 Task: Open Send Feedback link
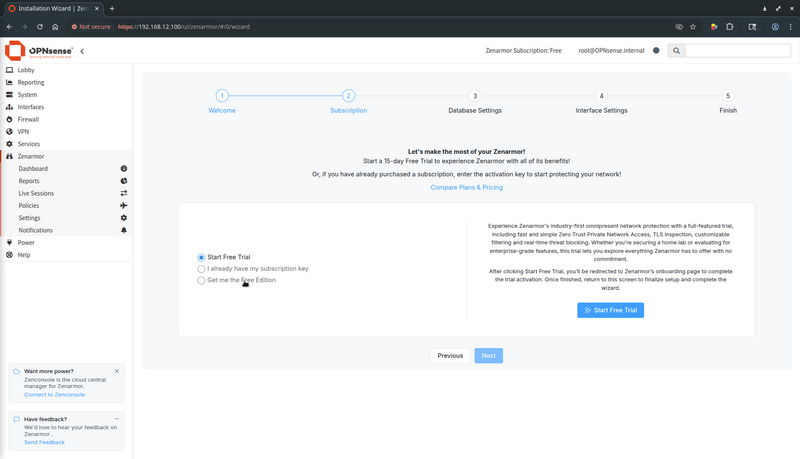tap(44, 442)
